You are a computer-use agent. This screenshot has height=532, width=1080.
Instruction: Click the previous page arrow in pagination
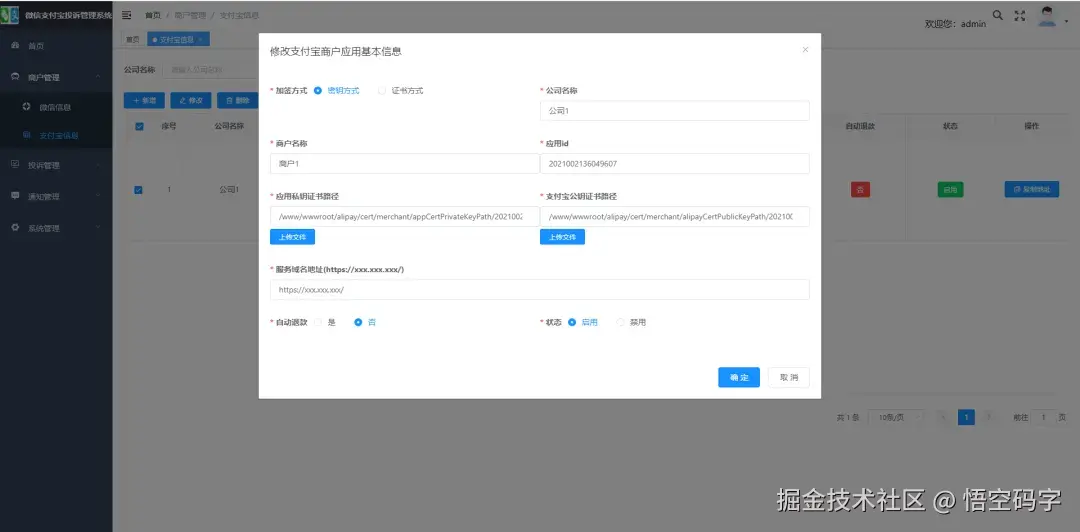point(943,418)
